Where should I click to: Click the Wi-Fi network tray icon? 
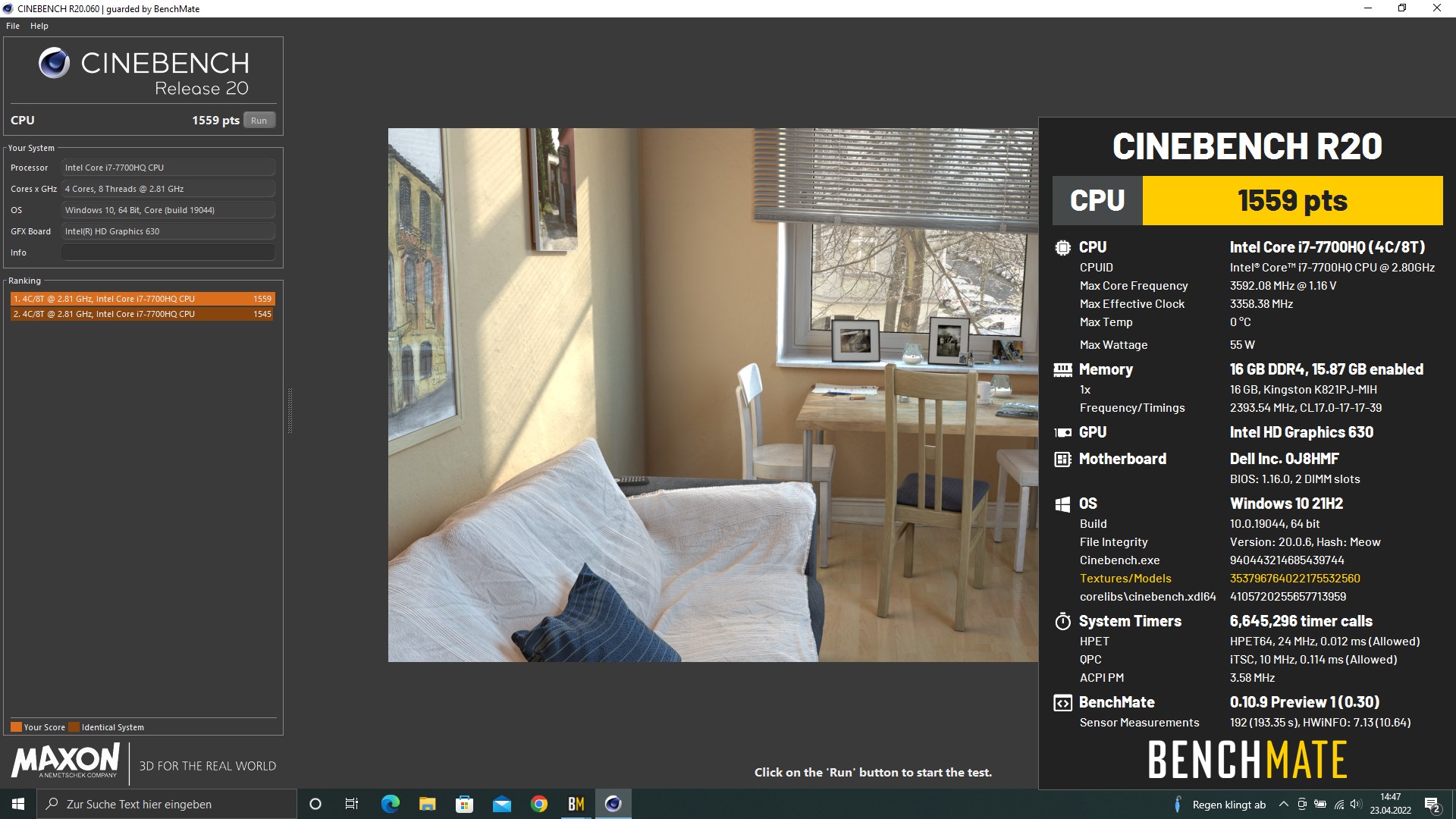click(x=1339, y=805)
